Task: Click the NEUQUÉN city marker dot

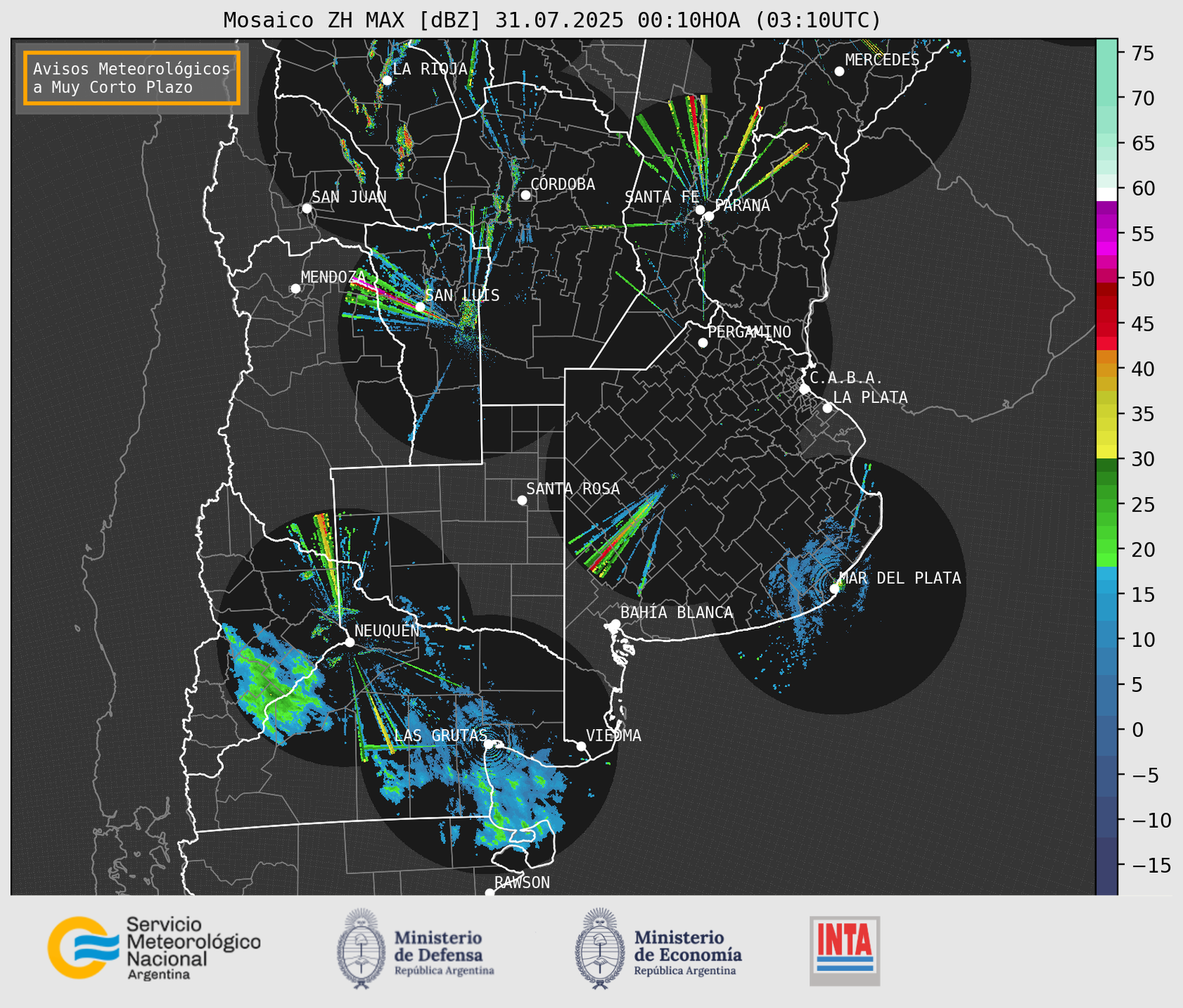Action: click(x=349, y=642)
